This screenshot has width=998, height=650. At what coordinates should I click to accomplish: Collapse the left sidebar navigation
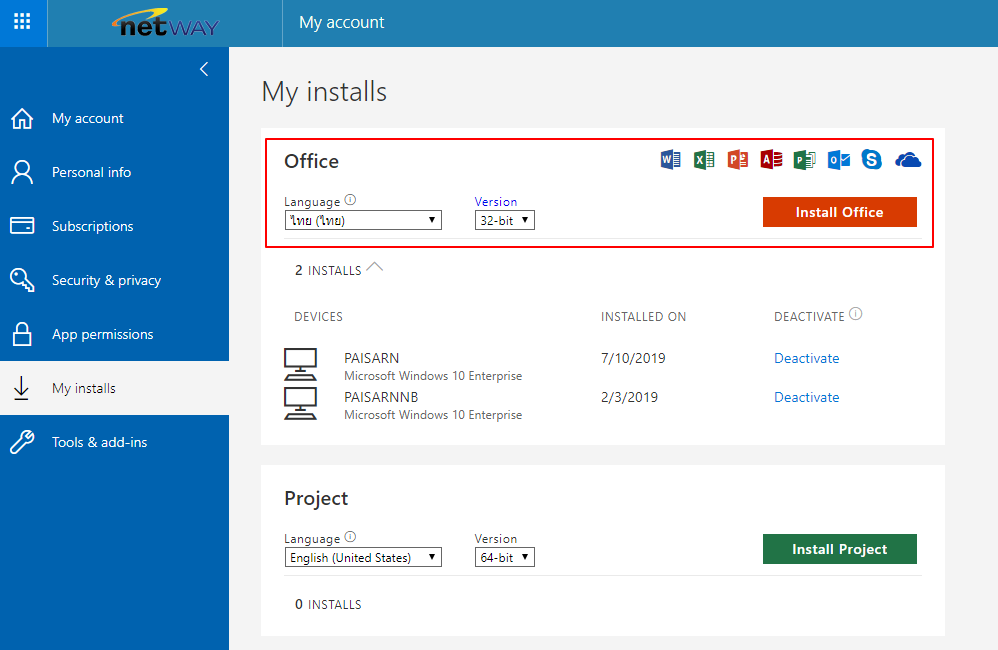click(x=204, y=69)
